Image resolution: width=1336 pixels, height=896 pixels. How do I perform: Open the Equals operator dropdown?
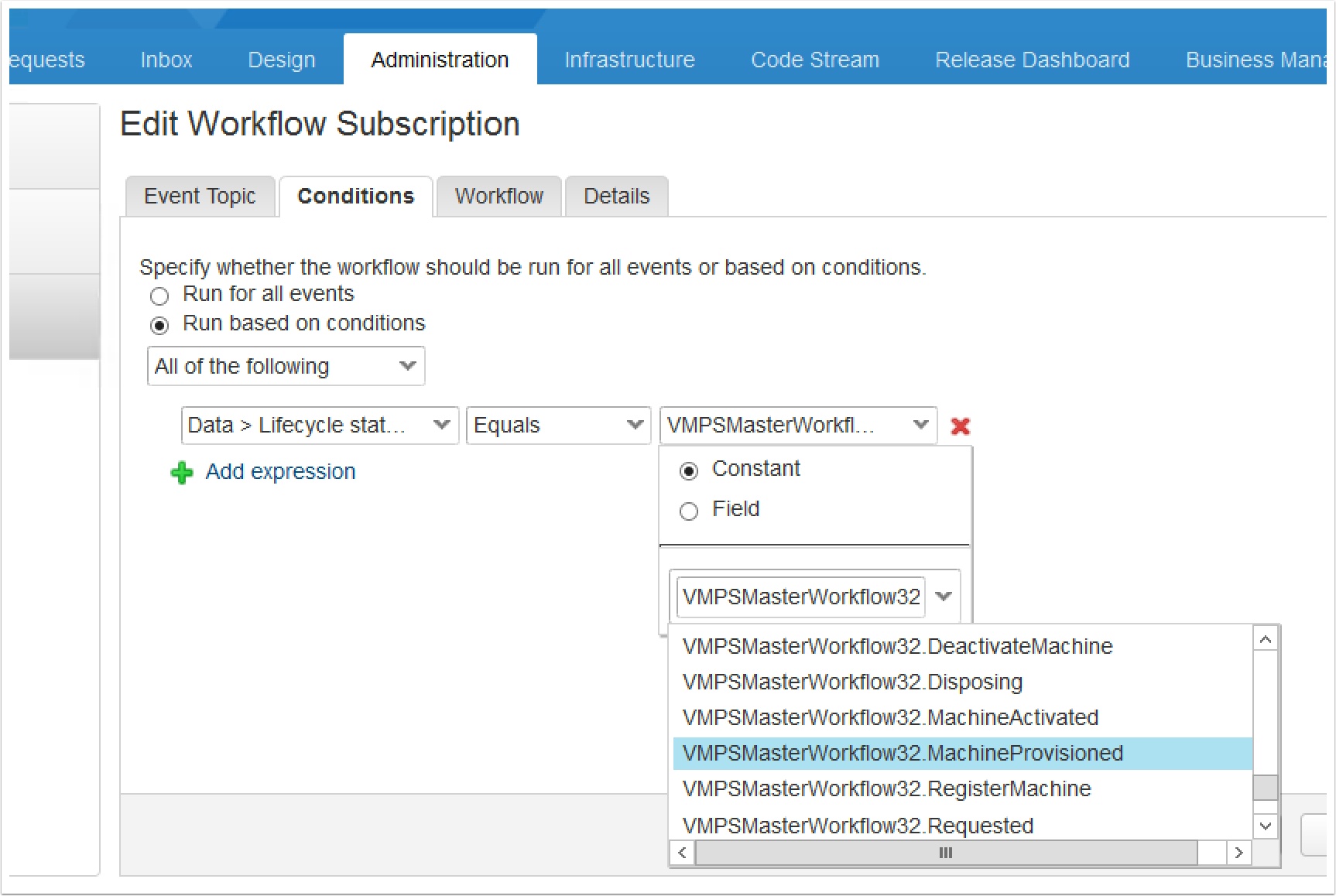[x=557, y=426]
